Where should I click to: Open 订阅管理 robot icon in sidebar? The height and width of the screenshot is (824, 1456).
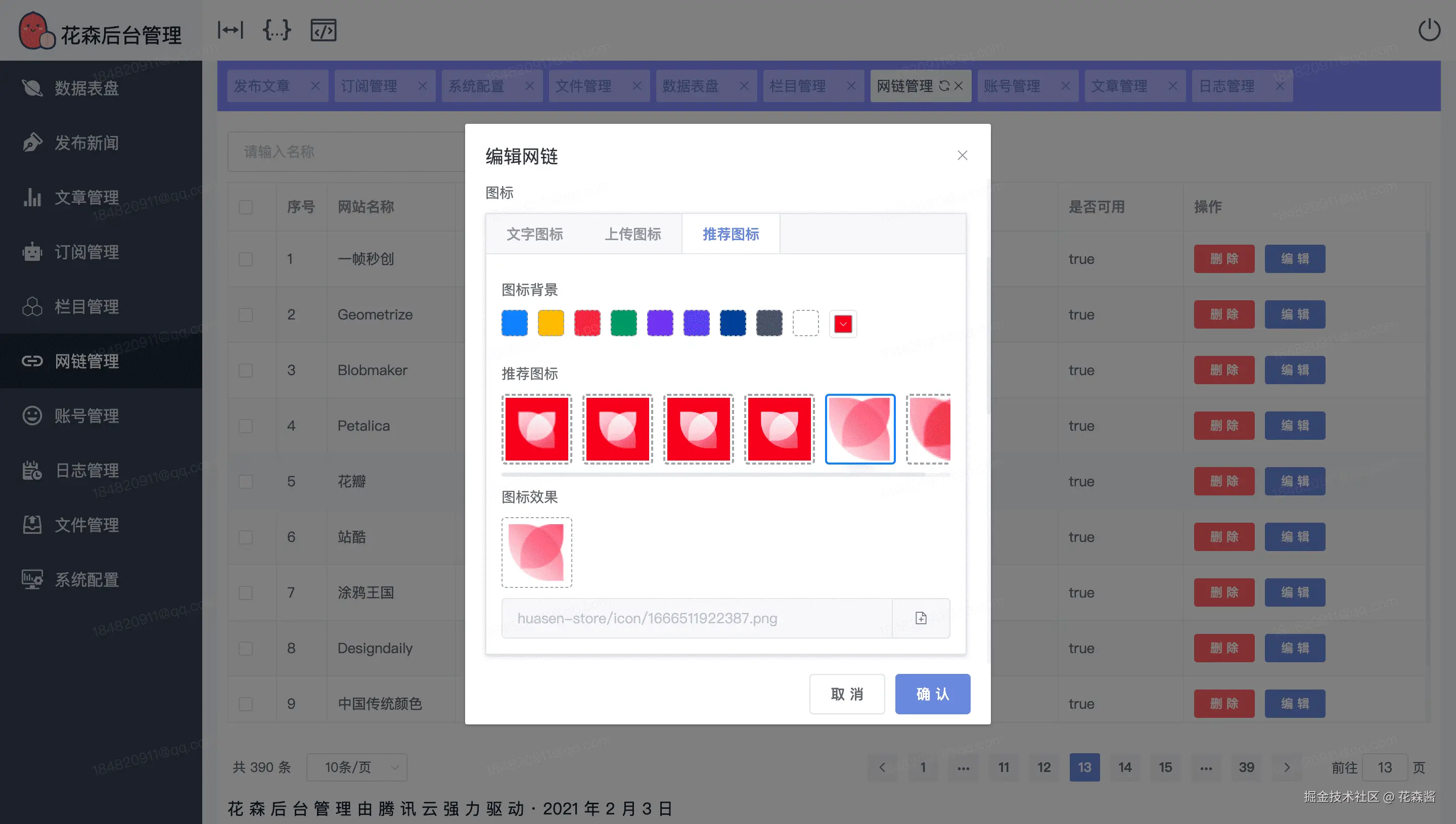(32, 252)
